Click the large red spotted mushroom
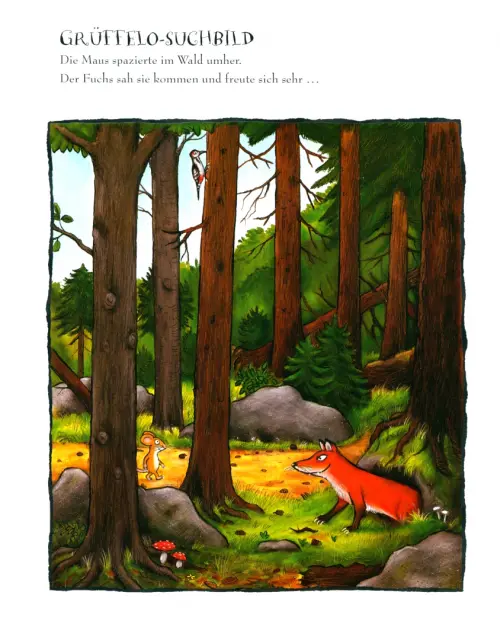500x640 pixels. tap(164, 551)
